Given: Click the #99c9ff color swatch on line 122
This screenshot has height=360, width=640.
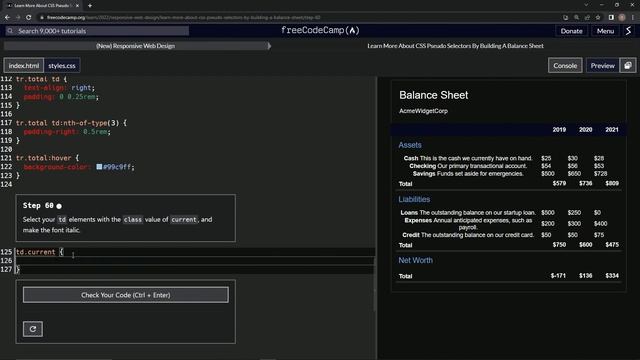Looking at the screenshot, I should 99,167.
